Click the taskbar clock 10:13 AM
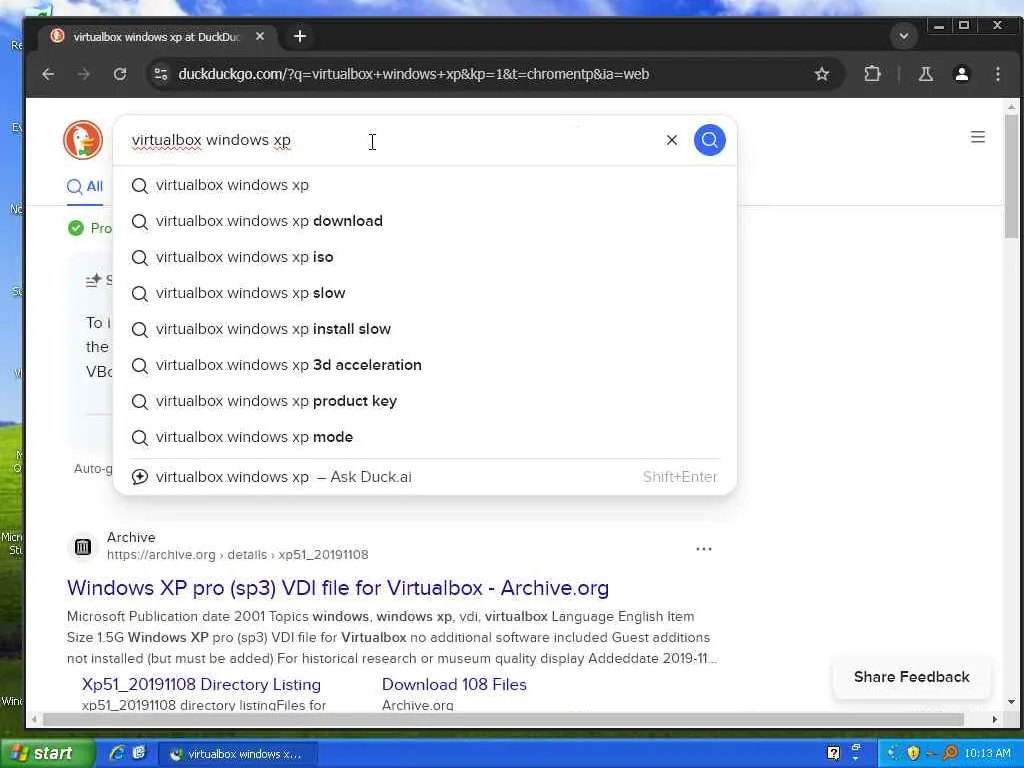 coord(987,754)
